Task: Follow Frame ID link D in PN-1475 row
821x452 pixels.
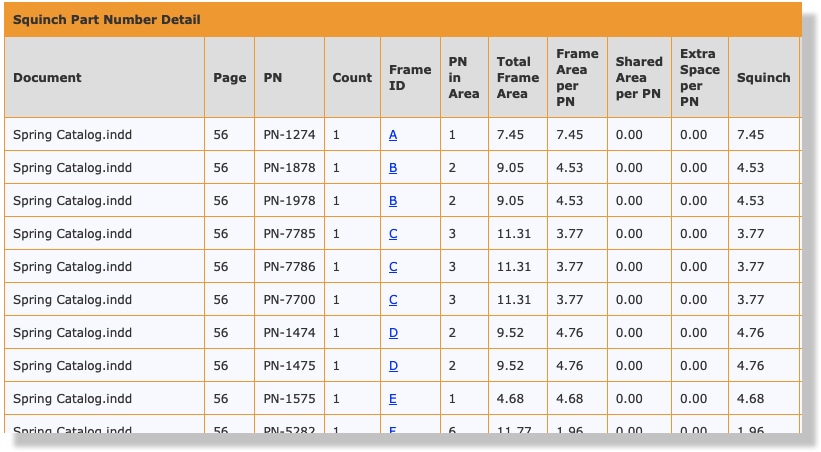Action: [393, 366]
